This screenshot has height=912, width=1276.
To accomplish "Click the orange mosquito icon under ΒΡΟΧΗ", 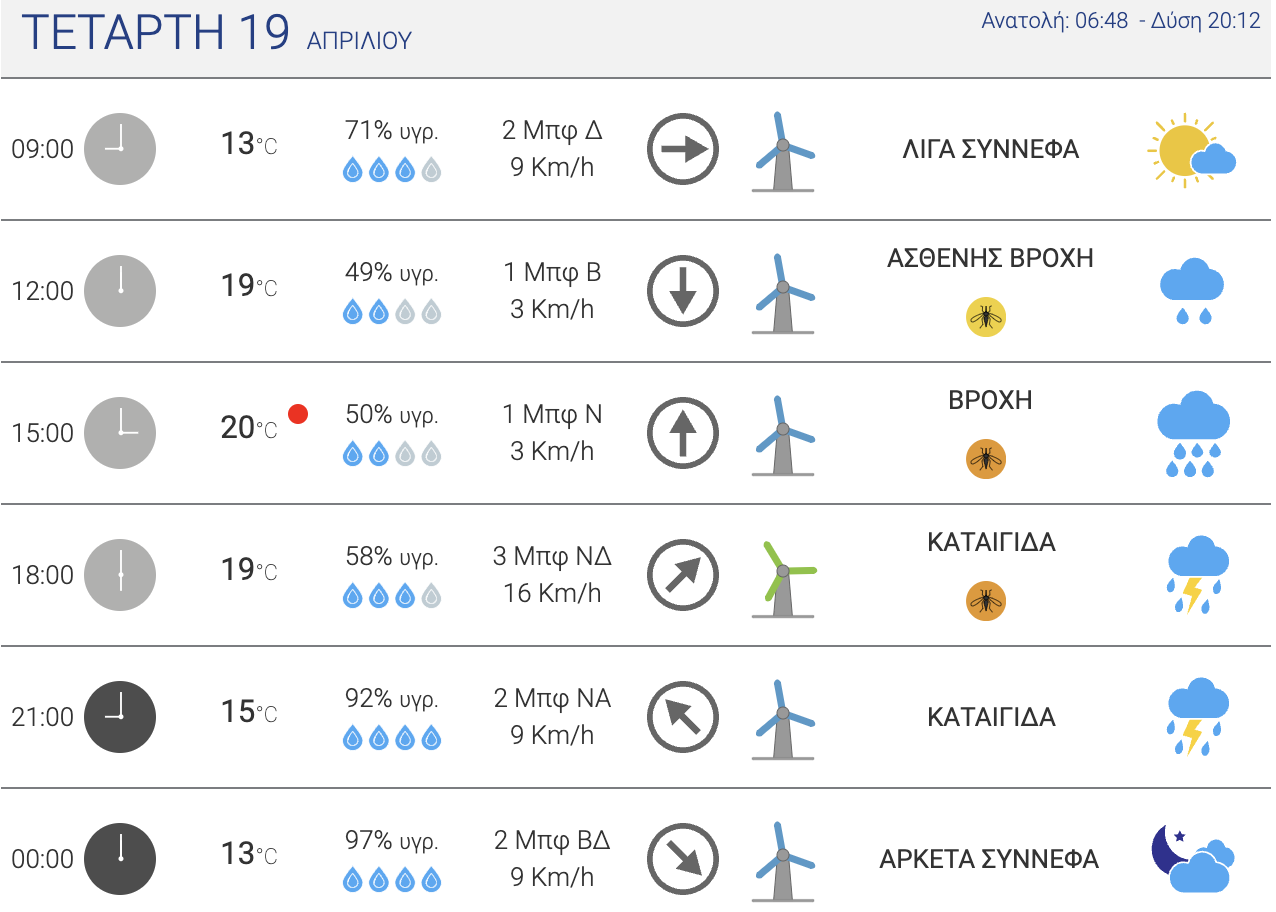I will [x=986, y=460].
